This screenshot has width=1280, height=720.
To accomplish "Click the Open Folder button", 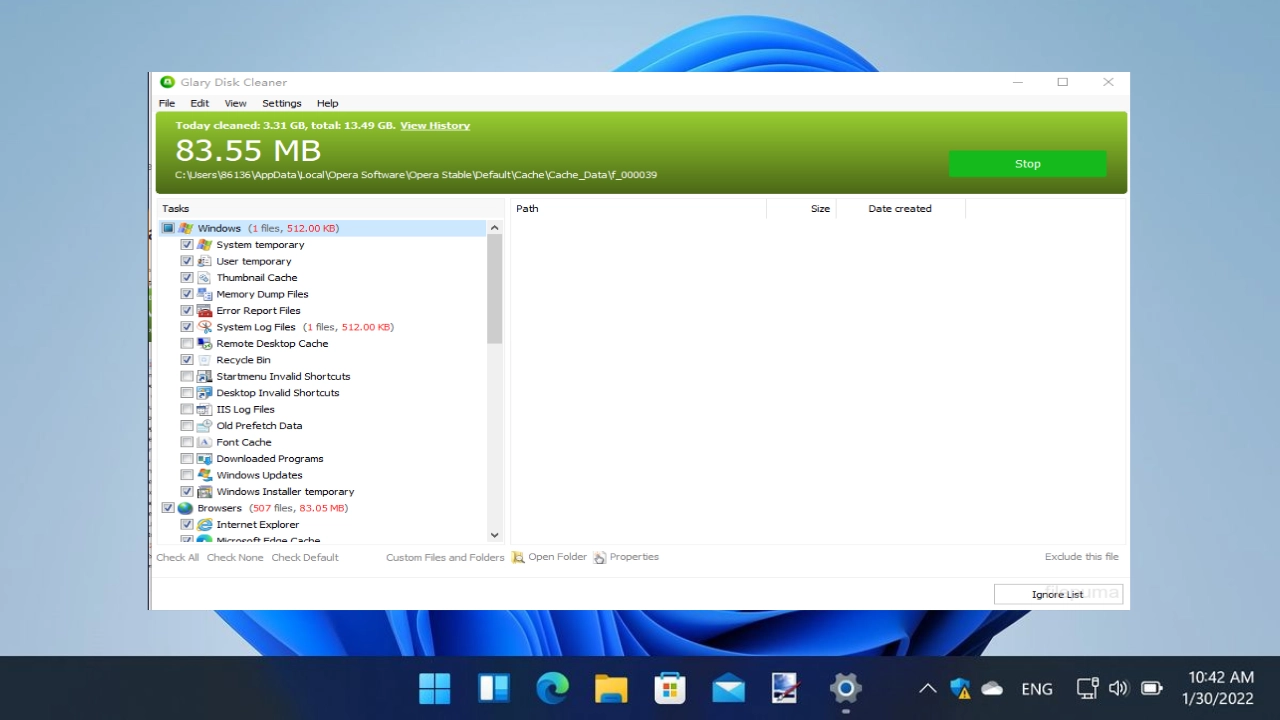I will (550, 557).
